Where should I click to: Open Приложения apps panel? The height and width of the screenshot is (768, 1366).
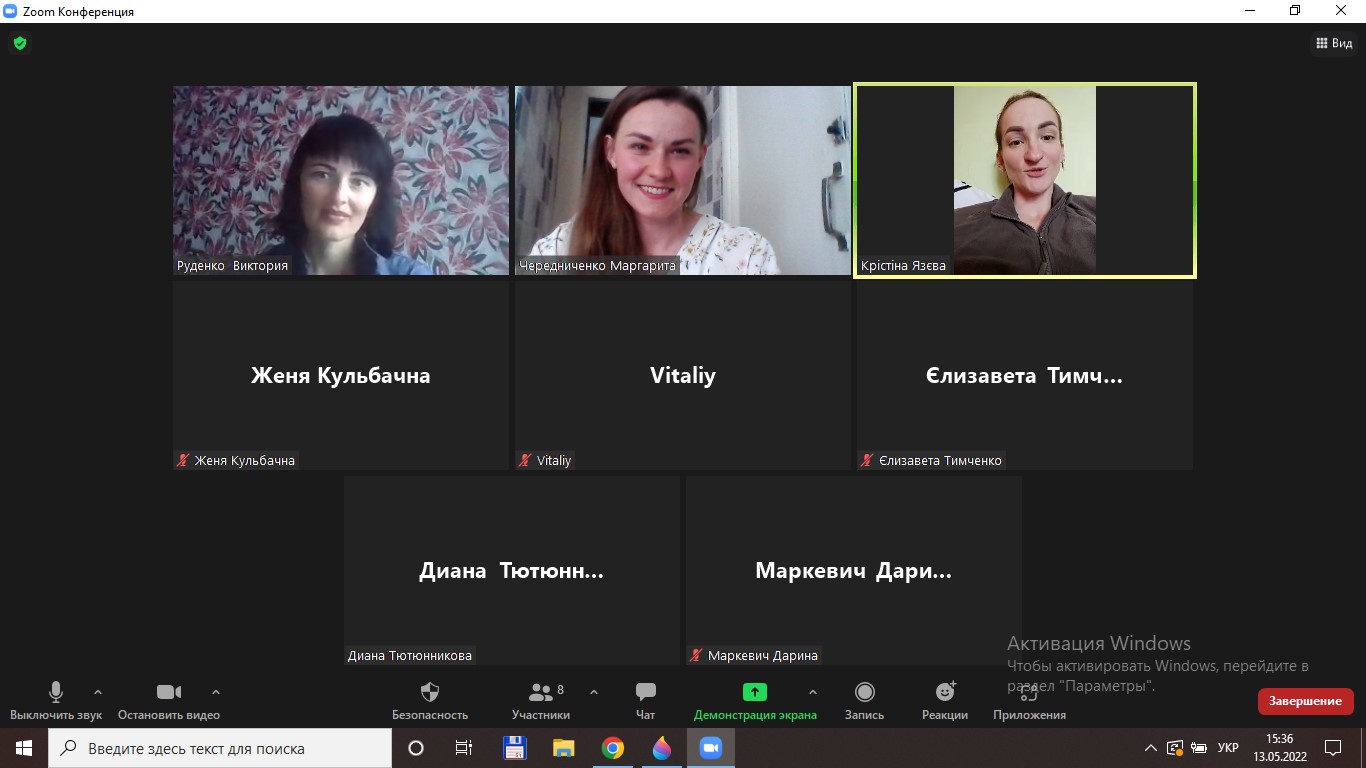[1029, 701]
